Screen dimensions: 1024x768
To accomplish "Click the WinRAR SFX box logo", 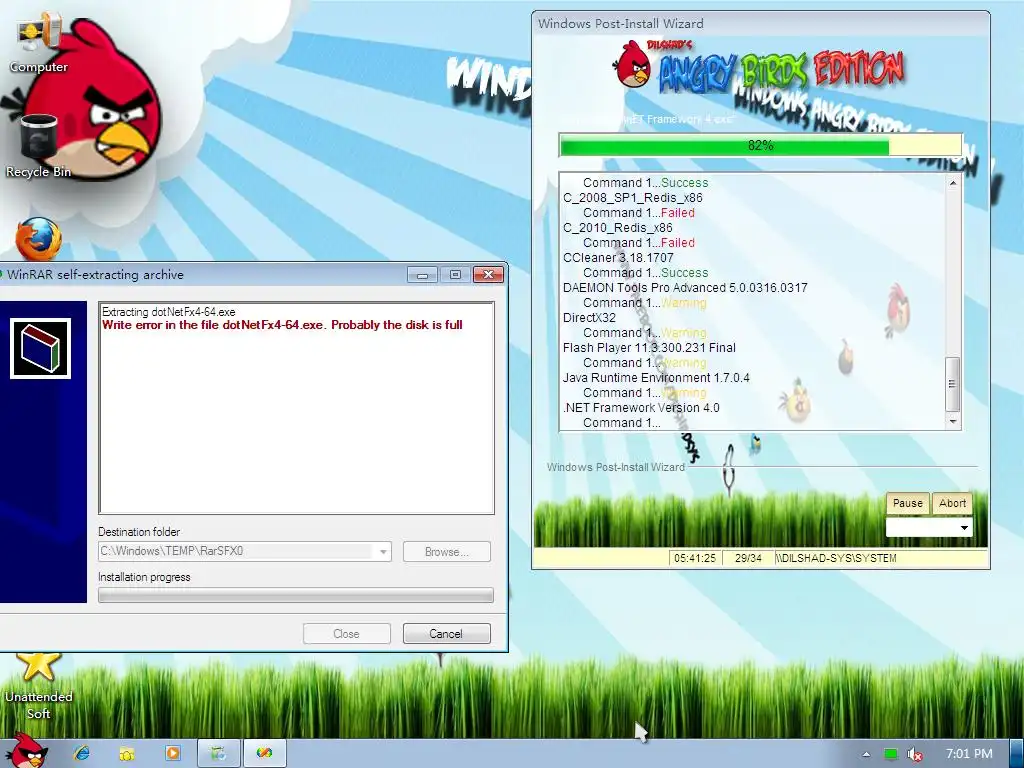I will click(x=40, y=348).
